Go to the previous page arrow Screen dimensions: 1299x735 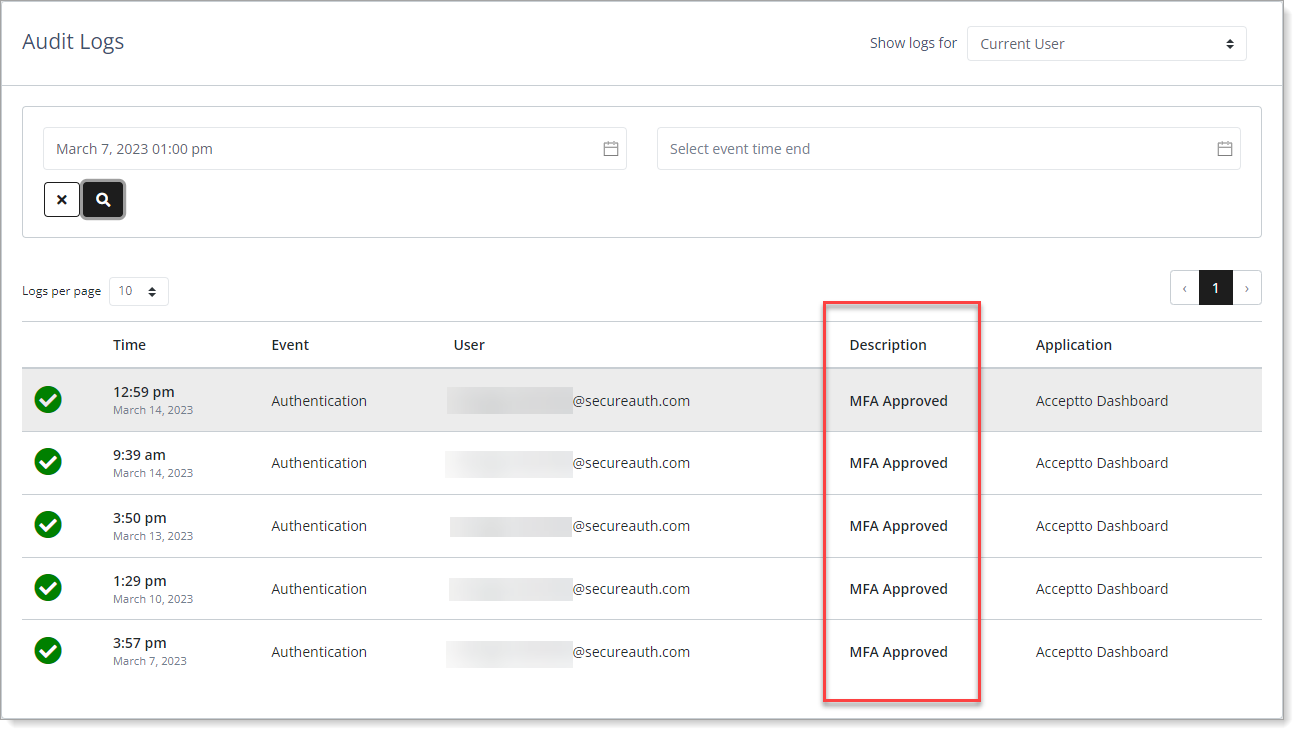pyautogui.click(x=1185, y=288)
